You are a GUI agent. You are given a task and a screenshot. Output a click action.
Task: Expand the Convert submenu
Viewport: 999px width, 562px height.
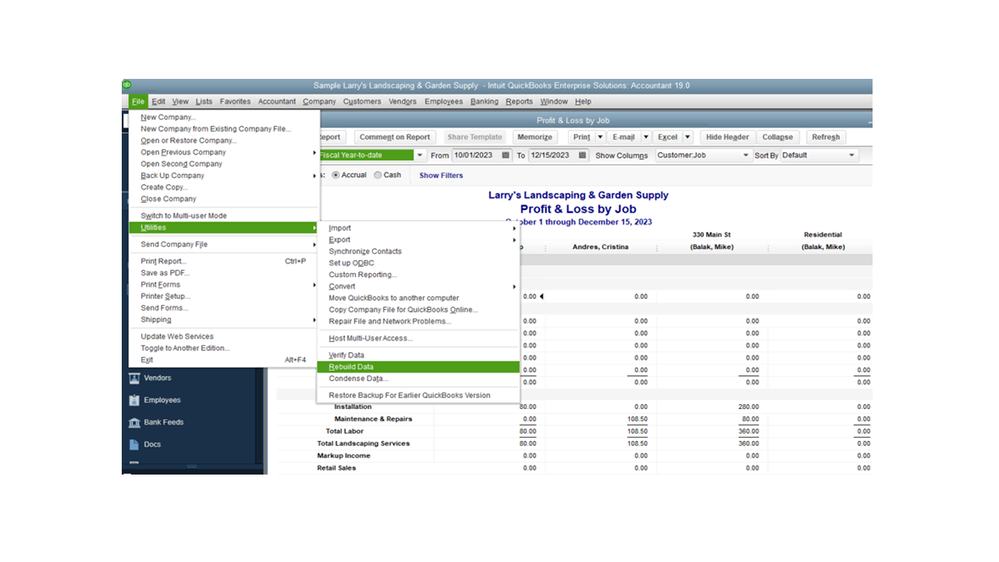[419, 286]
